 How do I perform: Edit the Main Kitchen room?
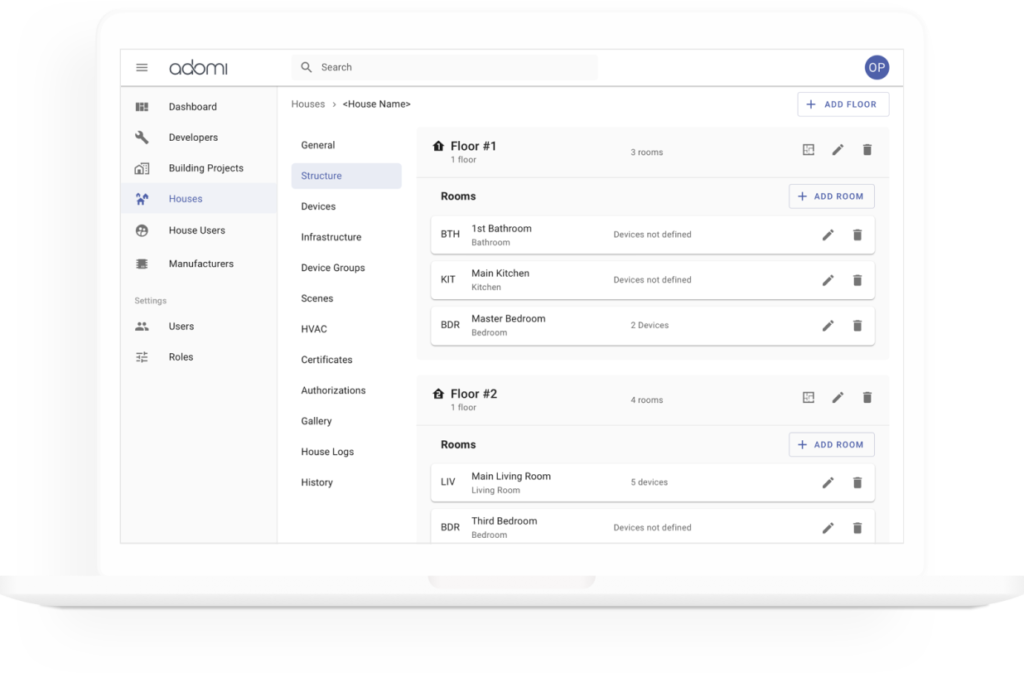pos(828,280)
